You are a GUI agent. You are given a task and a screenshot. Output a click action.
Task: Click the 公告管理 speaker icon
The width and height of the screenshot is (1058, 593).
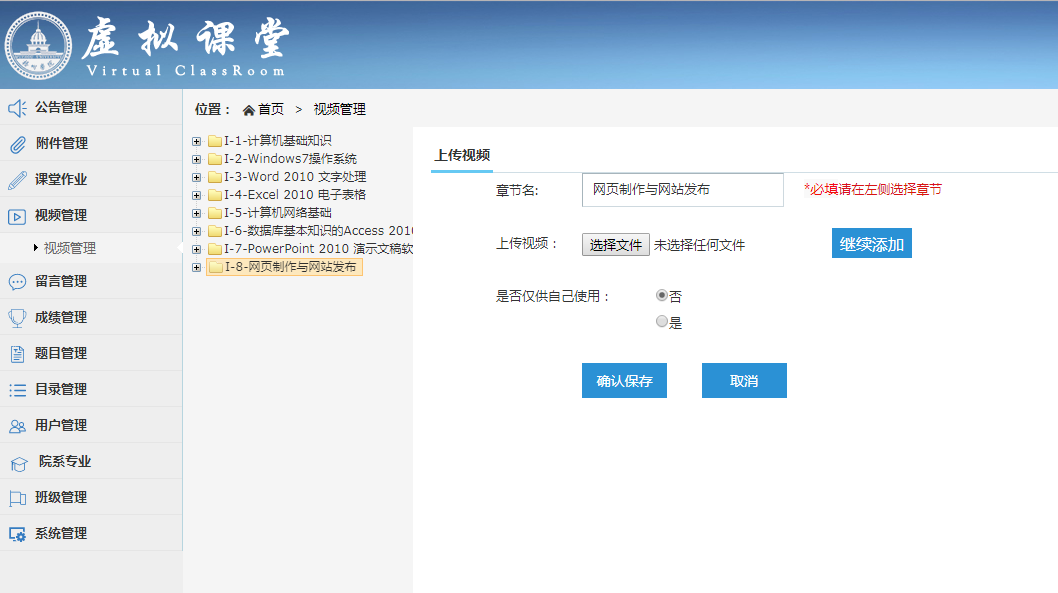tap(17, 108)
